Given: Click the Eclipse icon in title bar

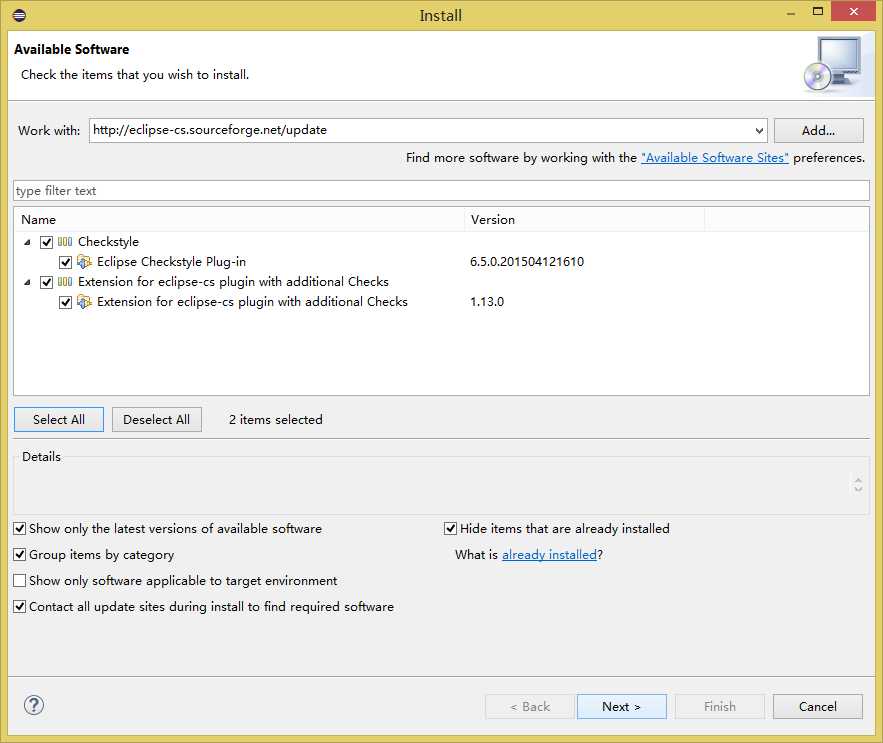Looking at the screenshot, I should pos(19,15).
